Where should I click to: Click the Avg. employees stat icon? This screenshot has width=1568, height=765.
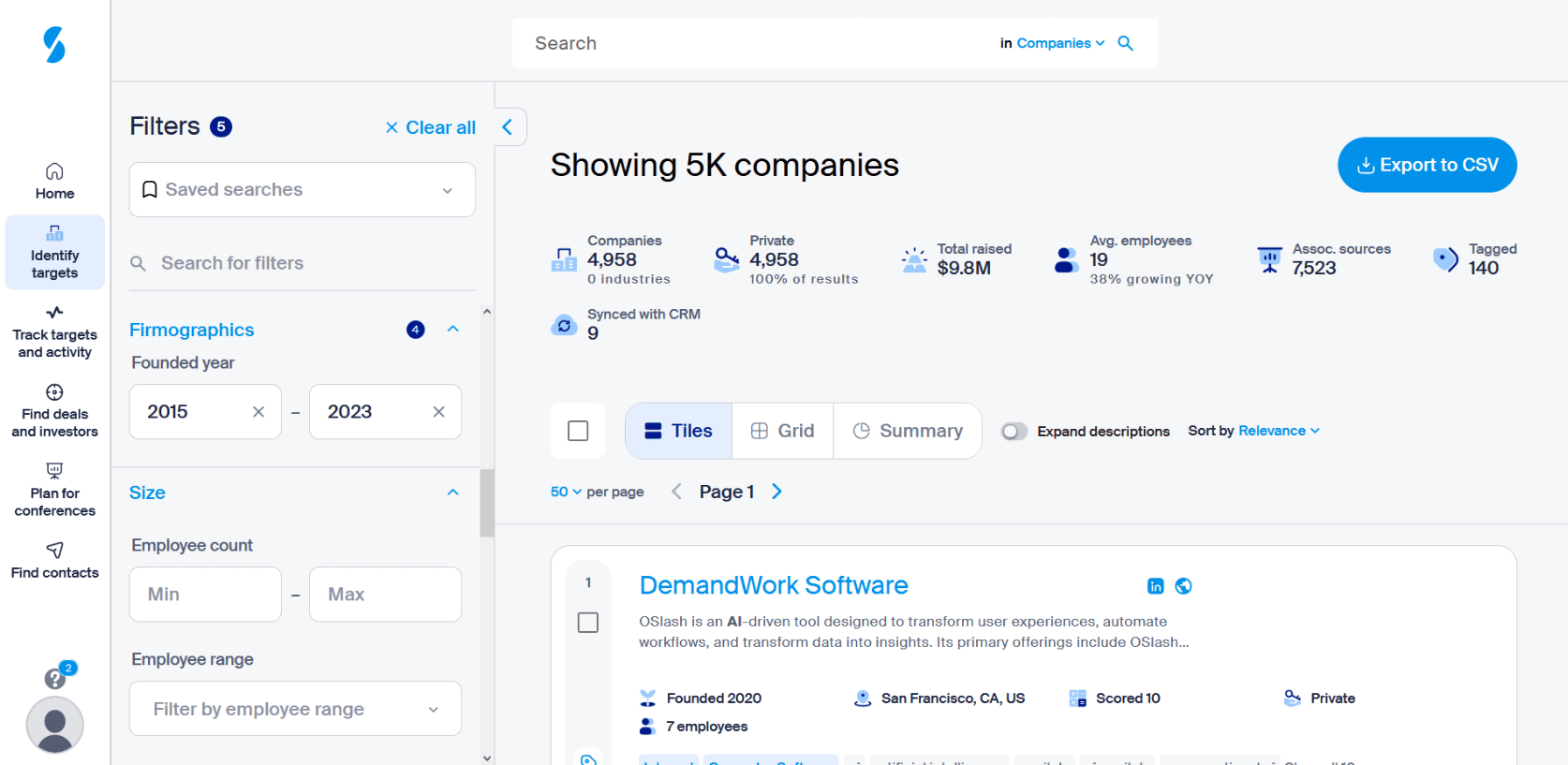(1066, 259)
